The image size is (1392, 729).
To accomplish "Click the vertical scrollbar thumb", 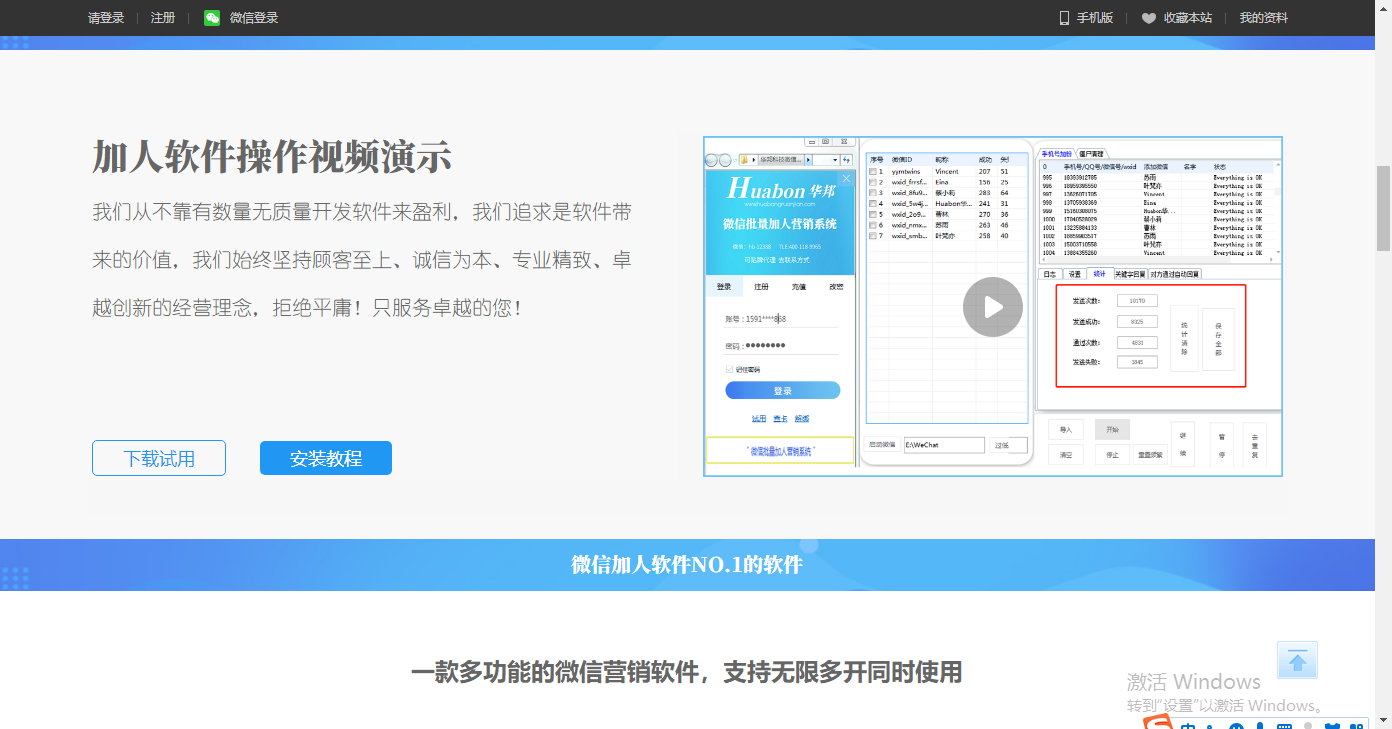I will [1383, 207].
